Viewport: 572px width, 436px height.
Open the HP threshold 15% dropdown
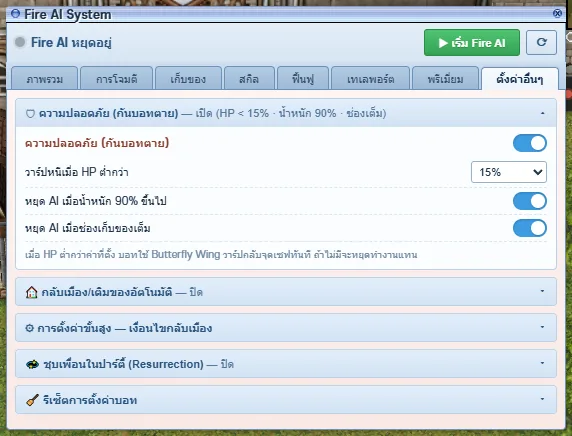[509, 172]
